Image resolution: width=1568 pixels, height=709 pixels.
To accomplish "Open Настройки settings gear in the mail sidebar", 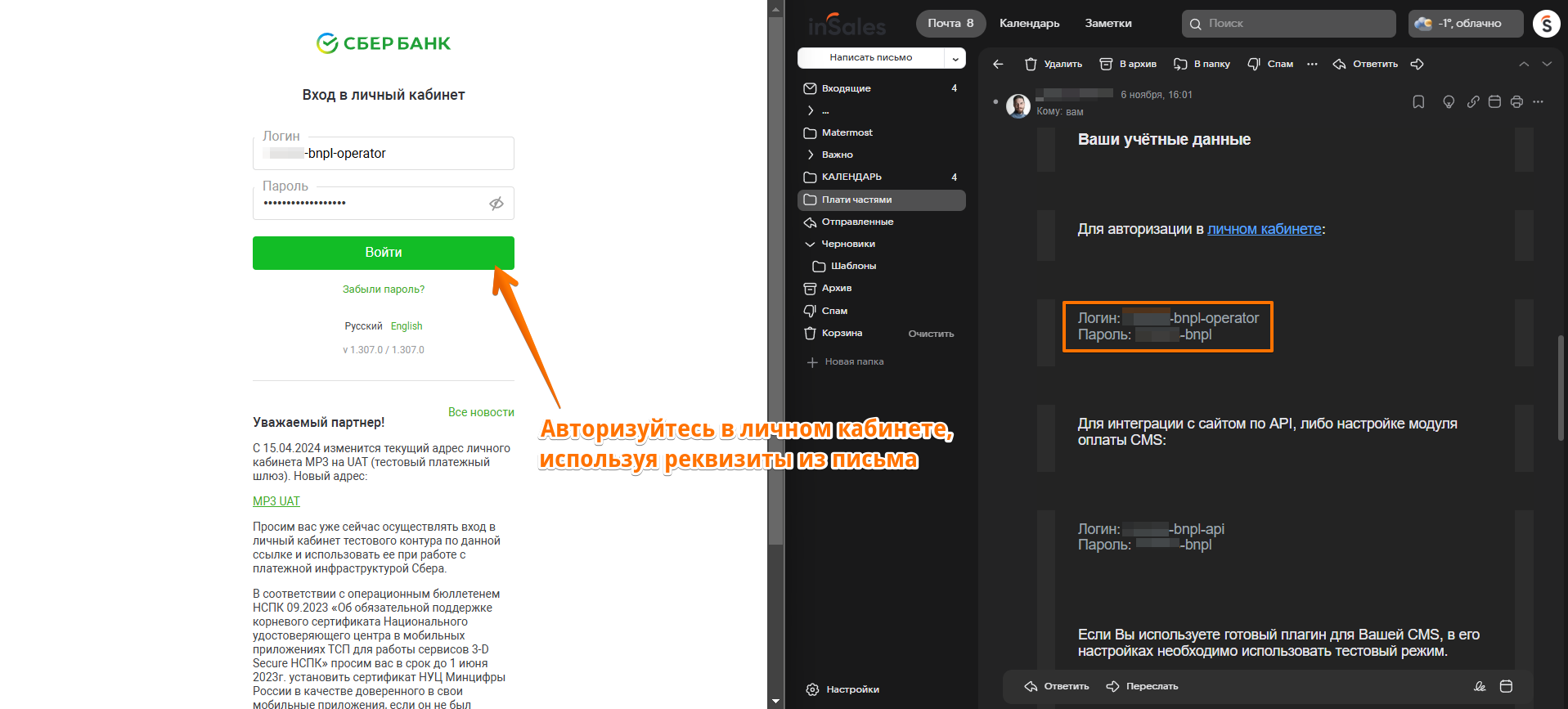I will [x=842, y=689].
